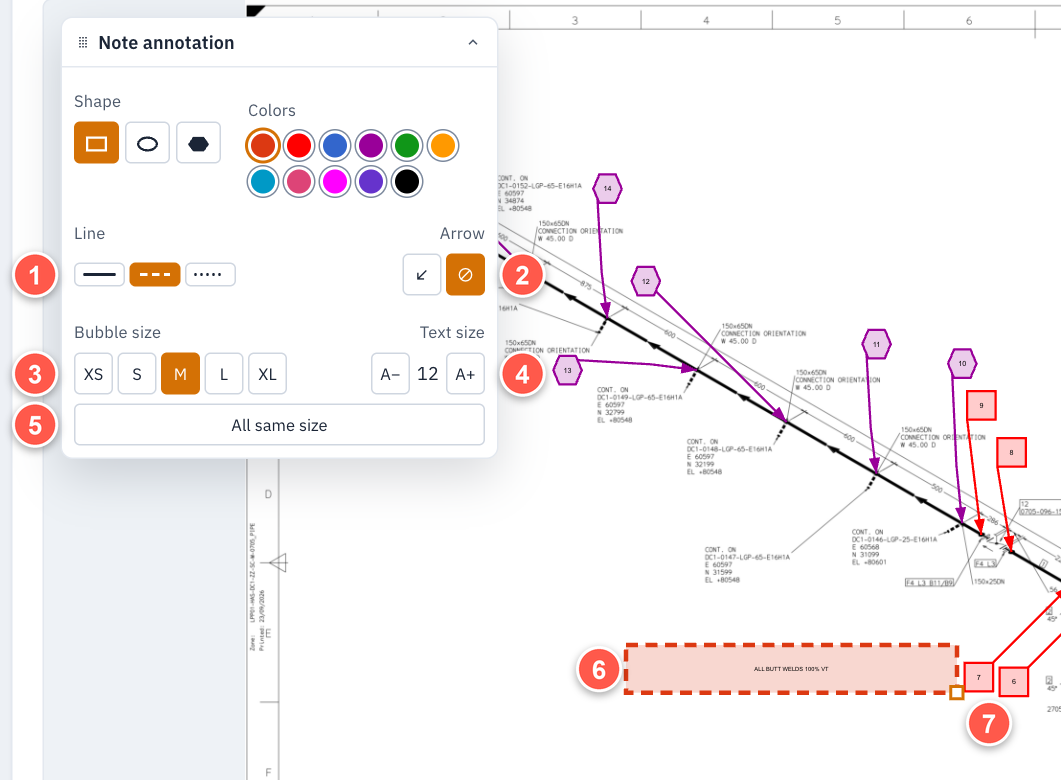Set bubble size to L

[x=224, y=373]
